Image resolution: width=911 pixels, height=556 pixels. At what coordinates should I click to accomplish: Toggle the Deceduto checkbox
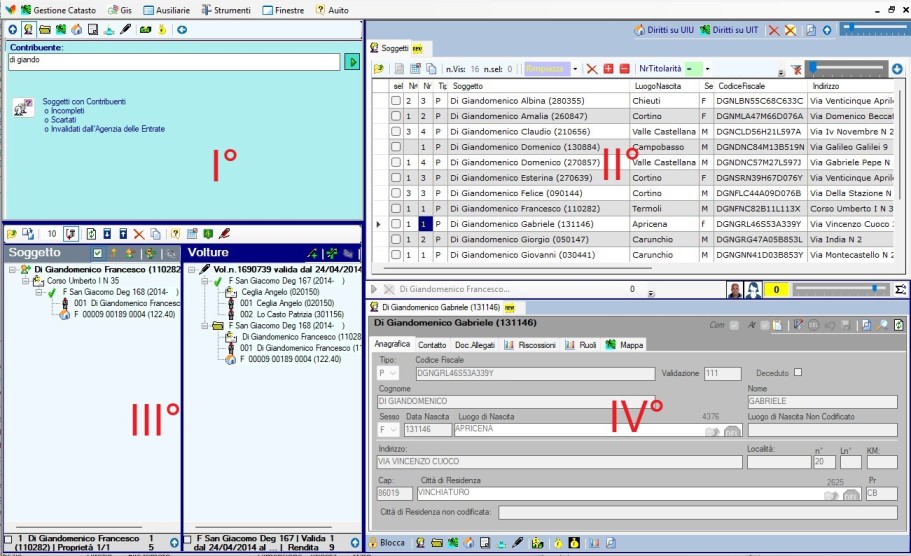(x=798, y=373)
